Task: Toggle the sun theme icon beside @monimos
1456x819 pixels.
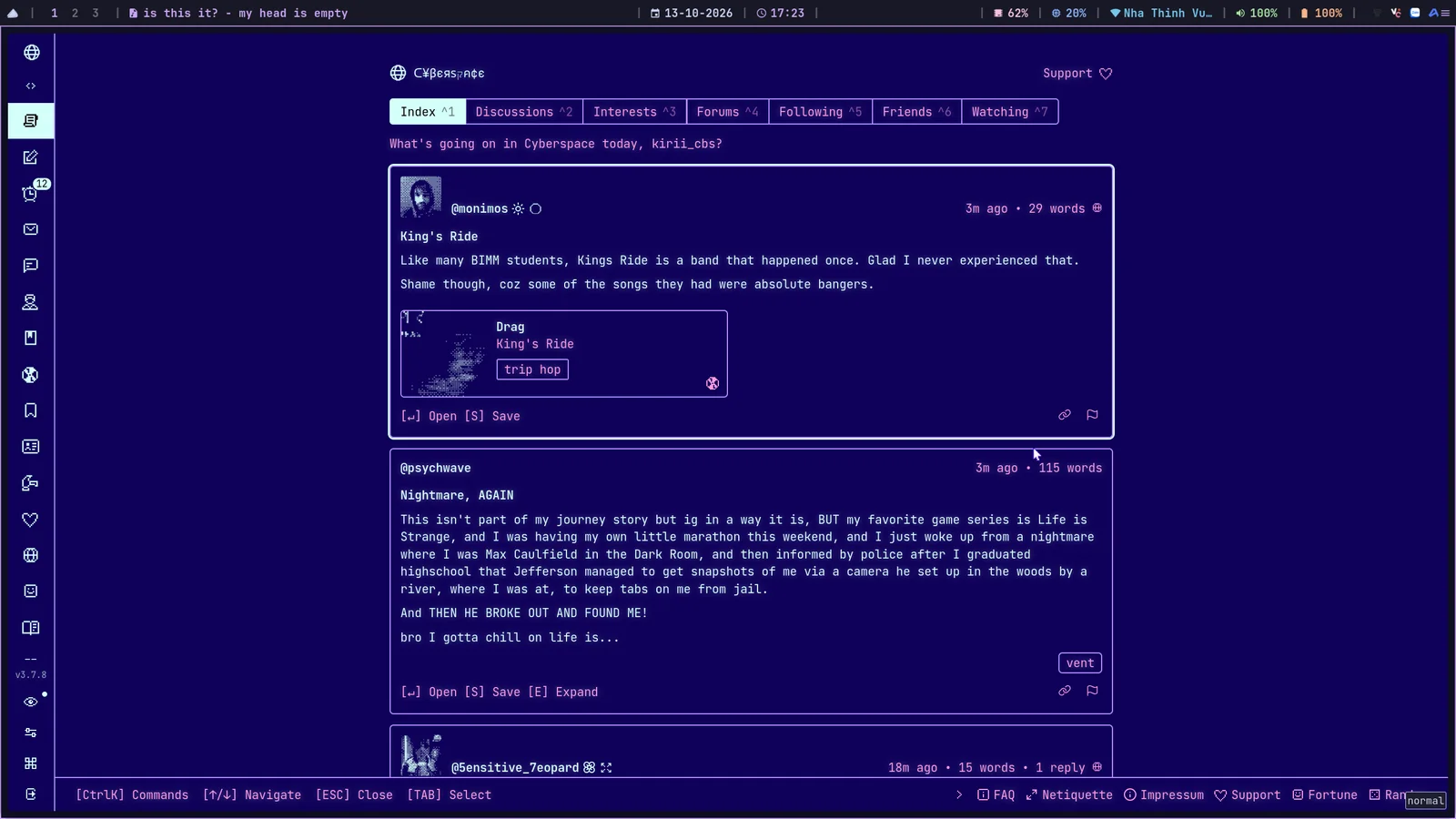Action: tap(518, 208)
